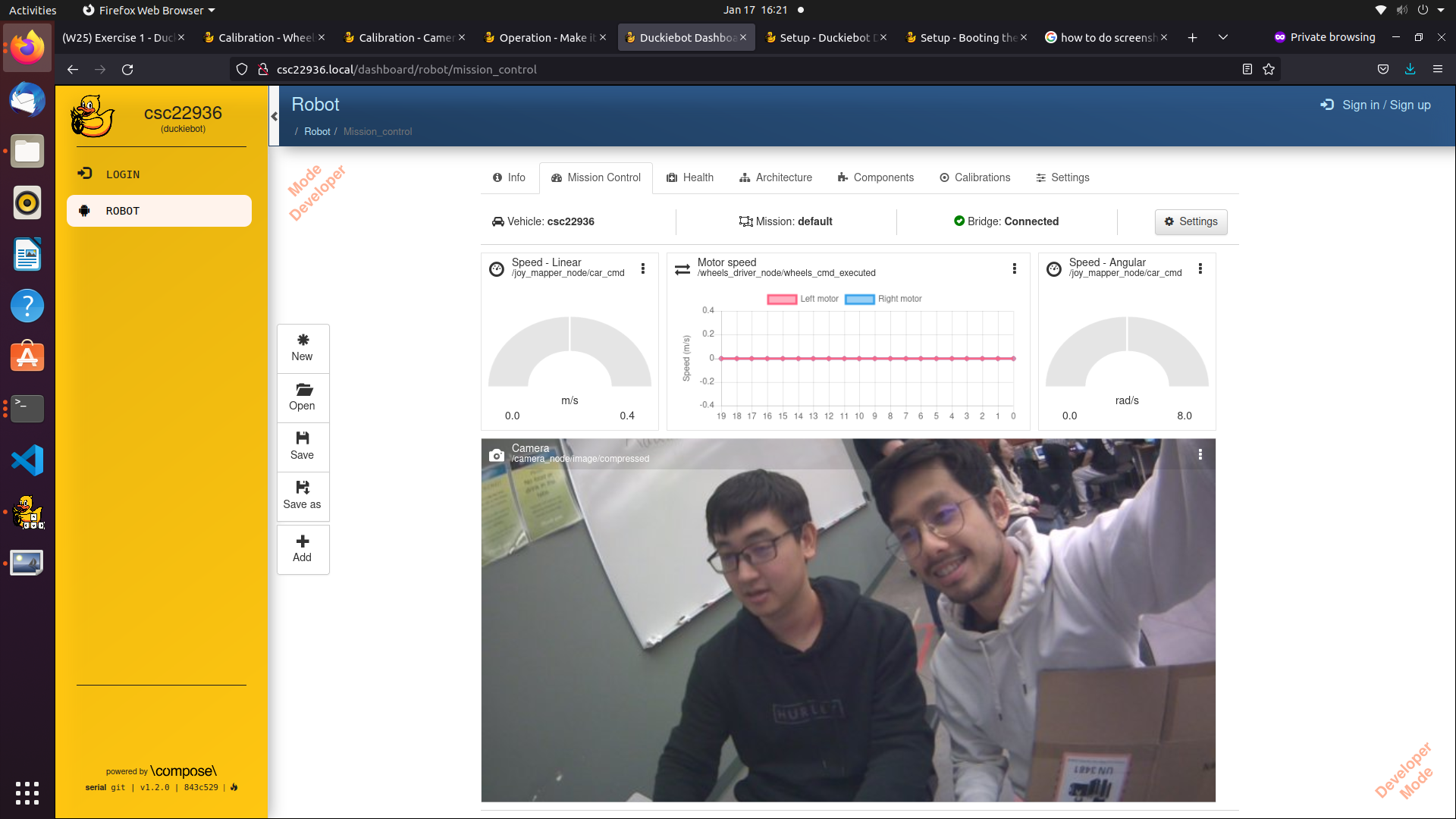Add a block with plus icon
The width and height of the screenshot is (1456, 819).
[x=303, y=541]
